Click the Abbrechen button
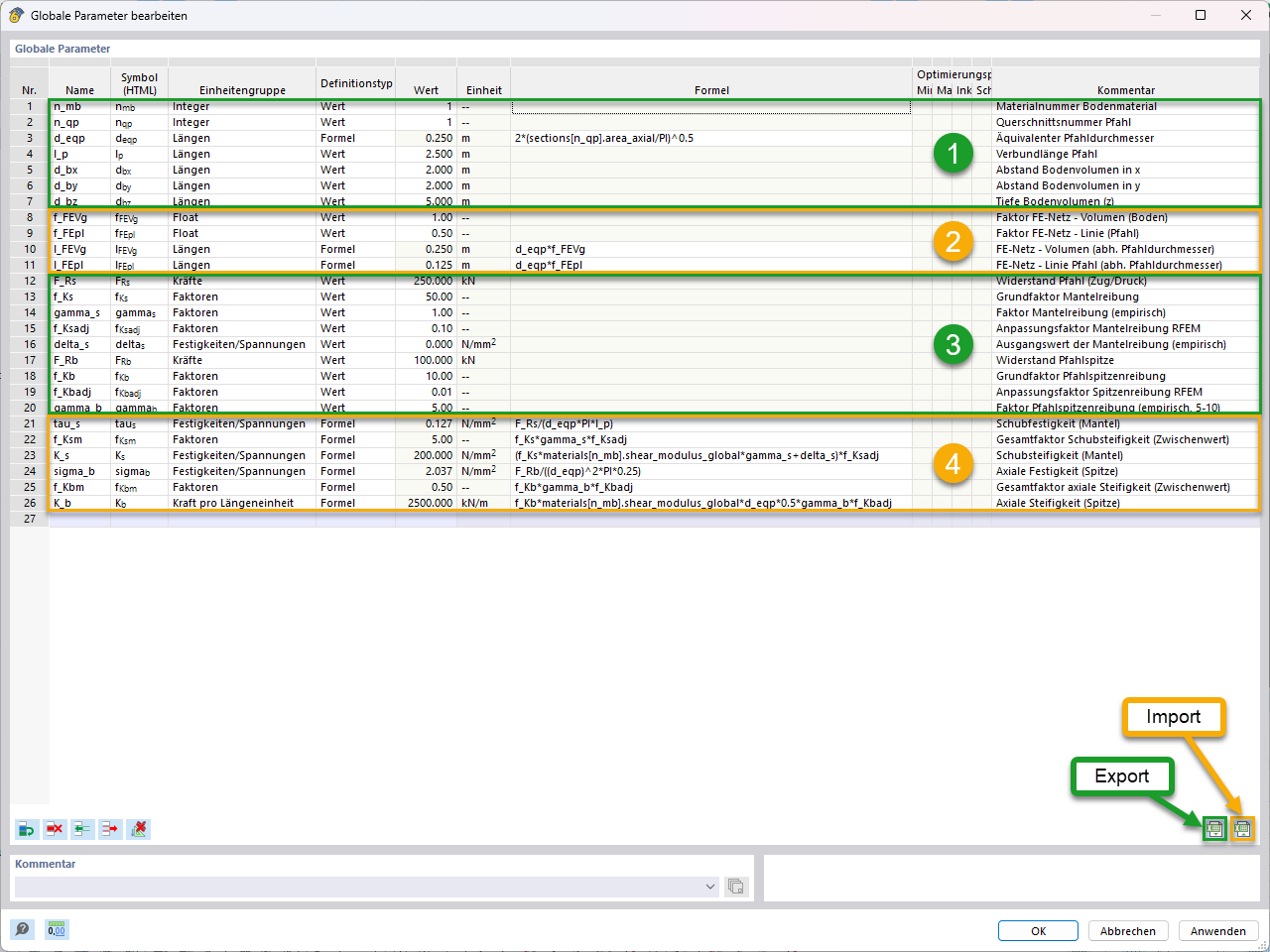Image resolution: width=1270 pixels, height=952 pixels. coord(1128,931)
